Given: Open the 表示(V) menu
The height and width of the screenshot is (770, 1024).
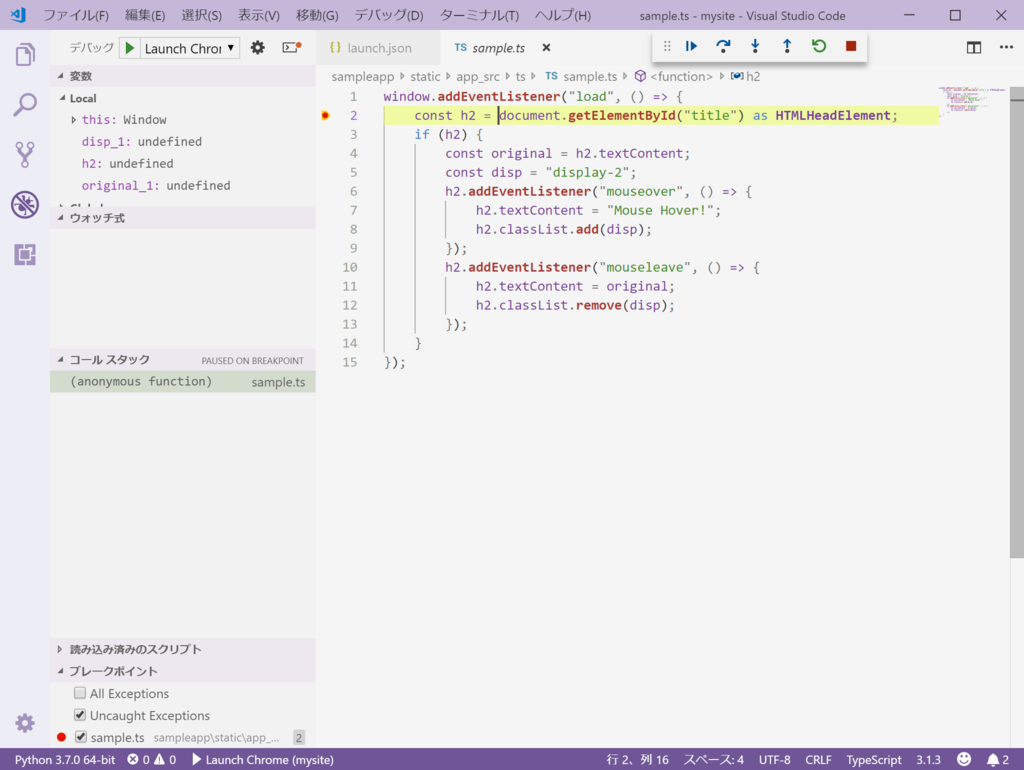Looking at the screenshot, I should (x=259, y=15).
